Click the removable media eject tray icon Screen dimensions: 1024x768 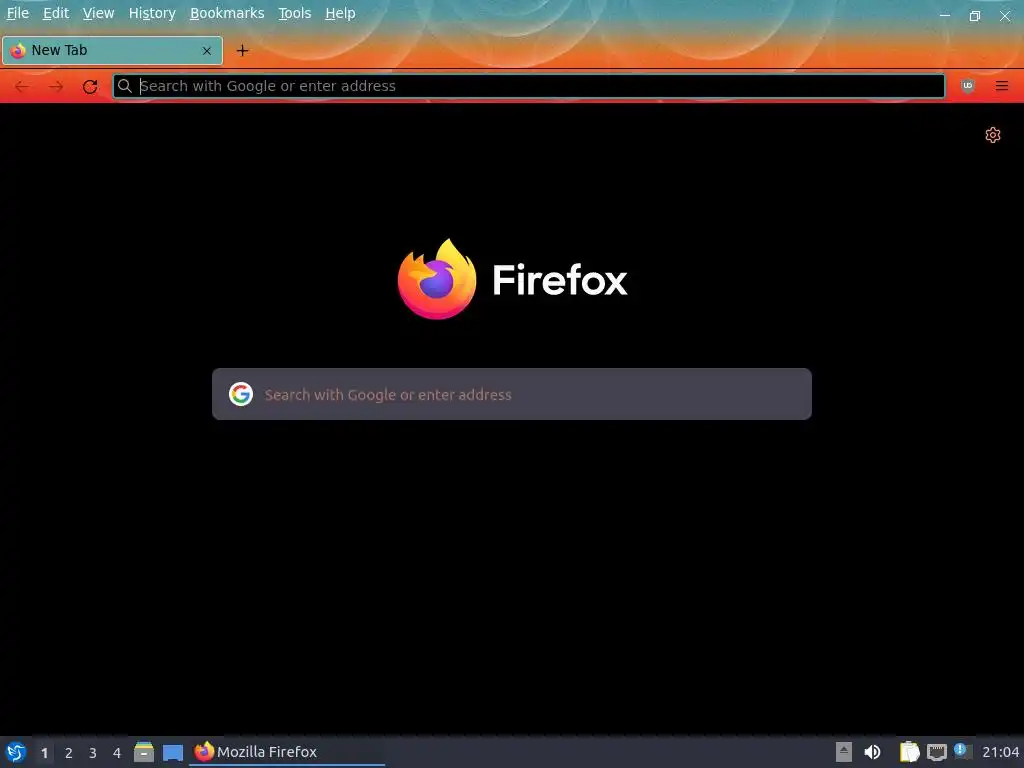(x=844, y=752)
